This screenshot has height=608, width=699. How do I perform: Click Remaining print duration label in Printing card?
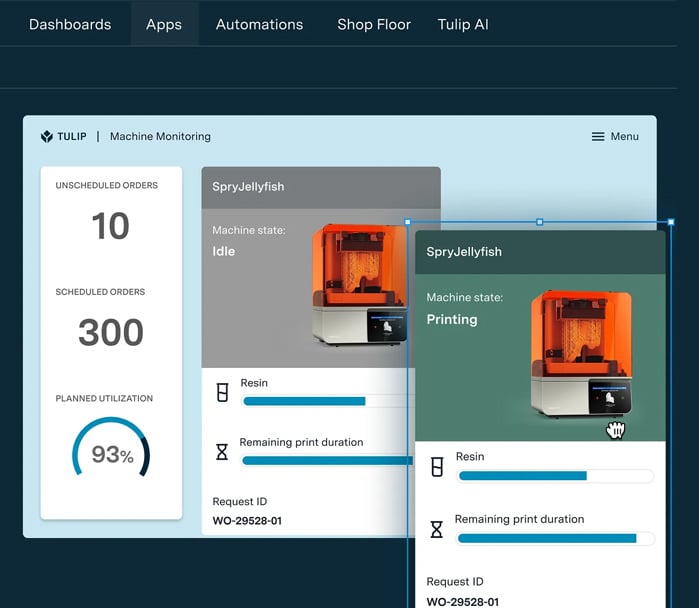[x=519, y=519]
